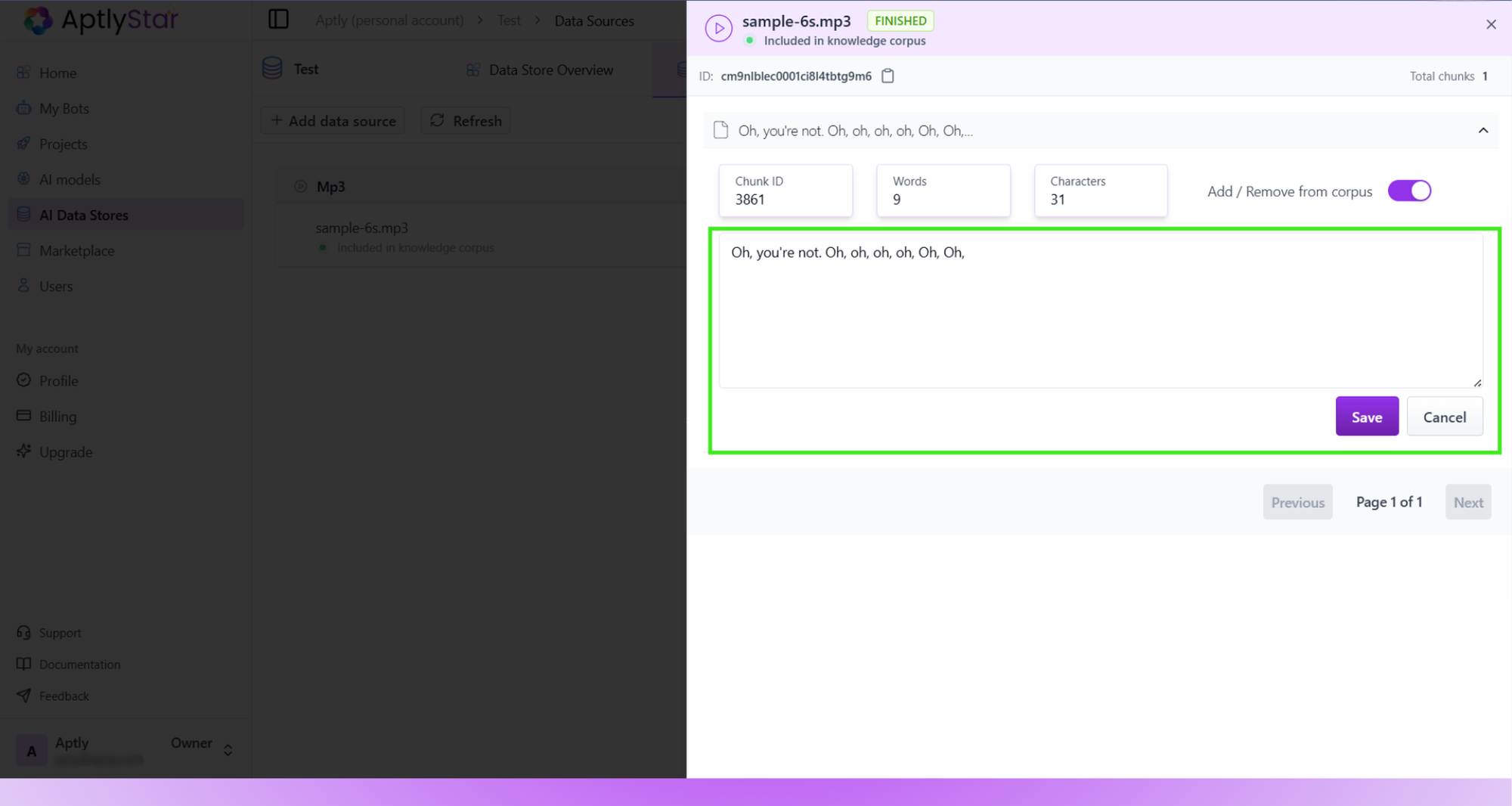
Task: Click the Data Store Overview grid icon
Action: [473, 70]
